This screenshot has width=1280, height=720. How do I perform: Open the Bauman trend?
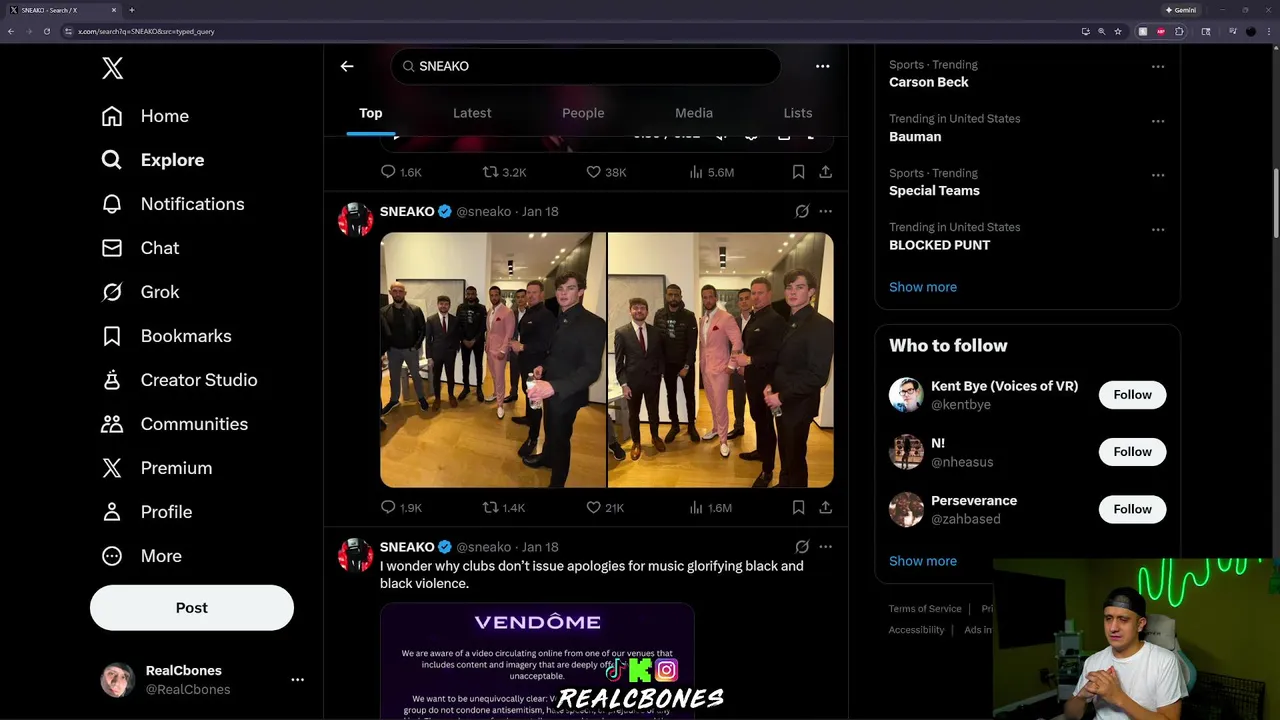(x=915, y=136)
